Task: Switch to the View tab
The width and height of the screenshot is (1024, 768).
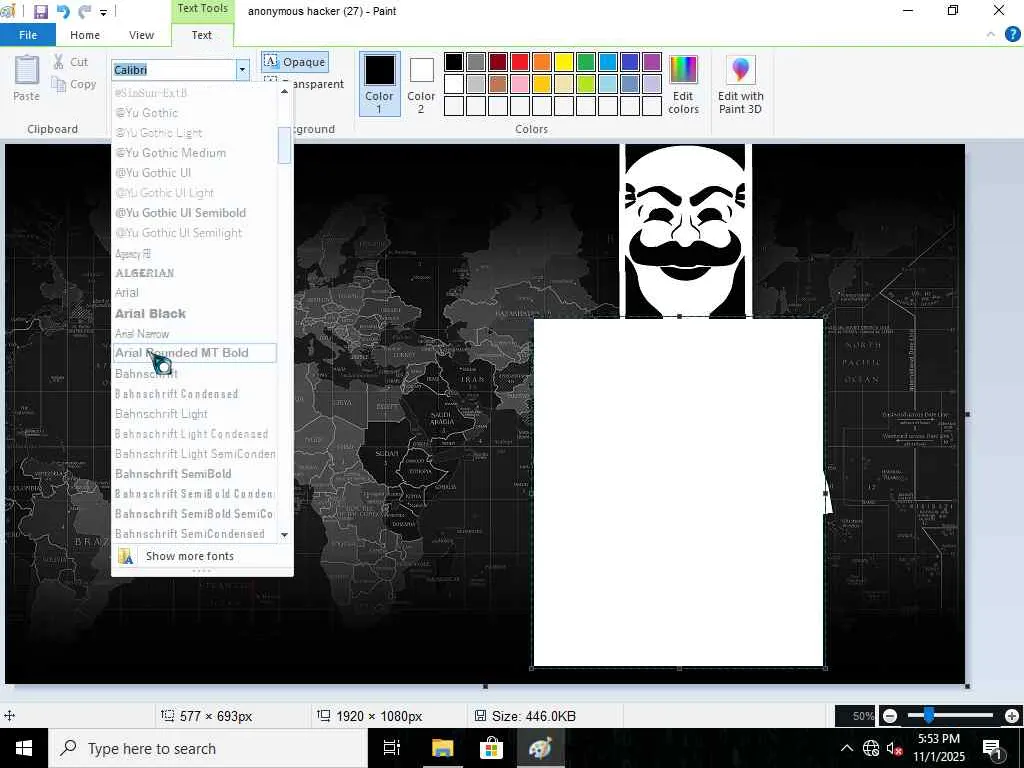Action: click(141, 35)
